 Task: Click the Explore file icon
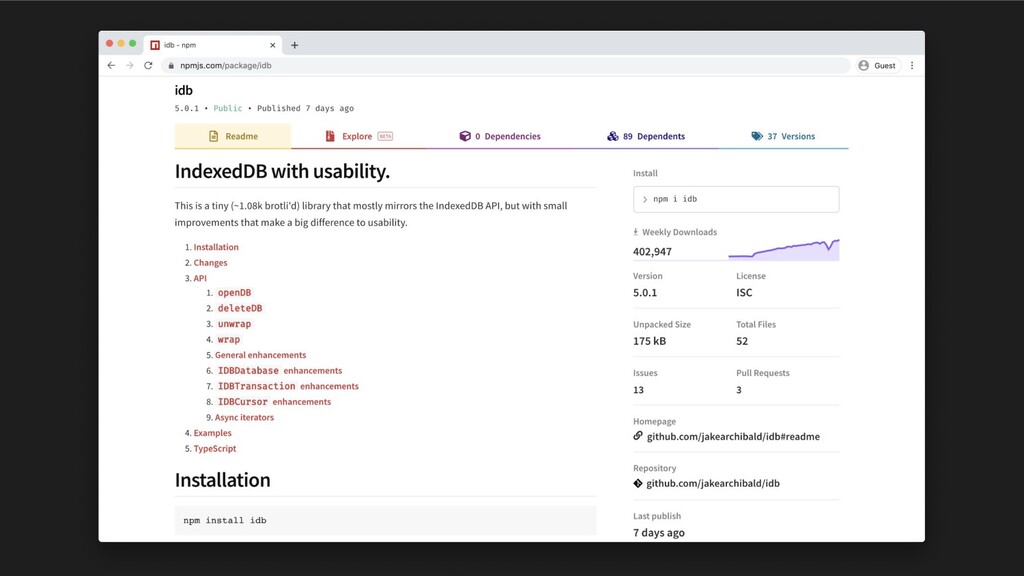[330, 136]
